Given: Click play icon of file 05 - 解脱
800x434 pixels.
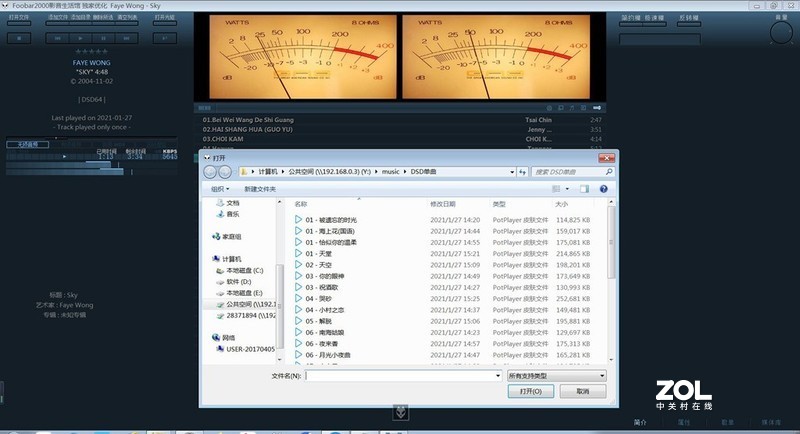Looking at the screenshot, I should coord(298,321).
